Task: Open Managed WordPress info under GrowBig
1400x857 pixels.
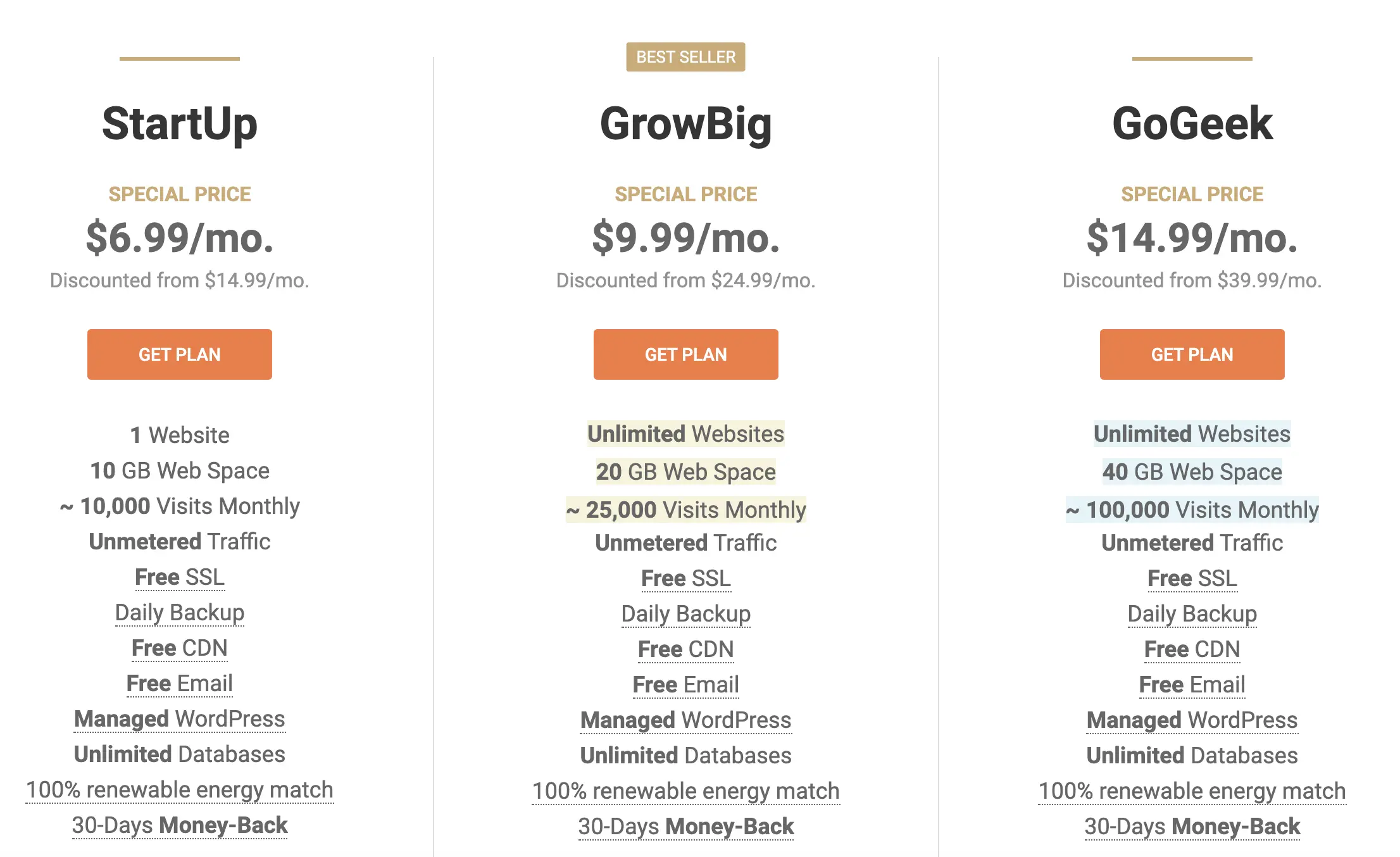Action: pyautogui.click(x=685, y=720)
